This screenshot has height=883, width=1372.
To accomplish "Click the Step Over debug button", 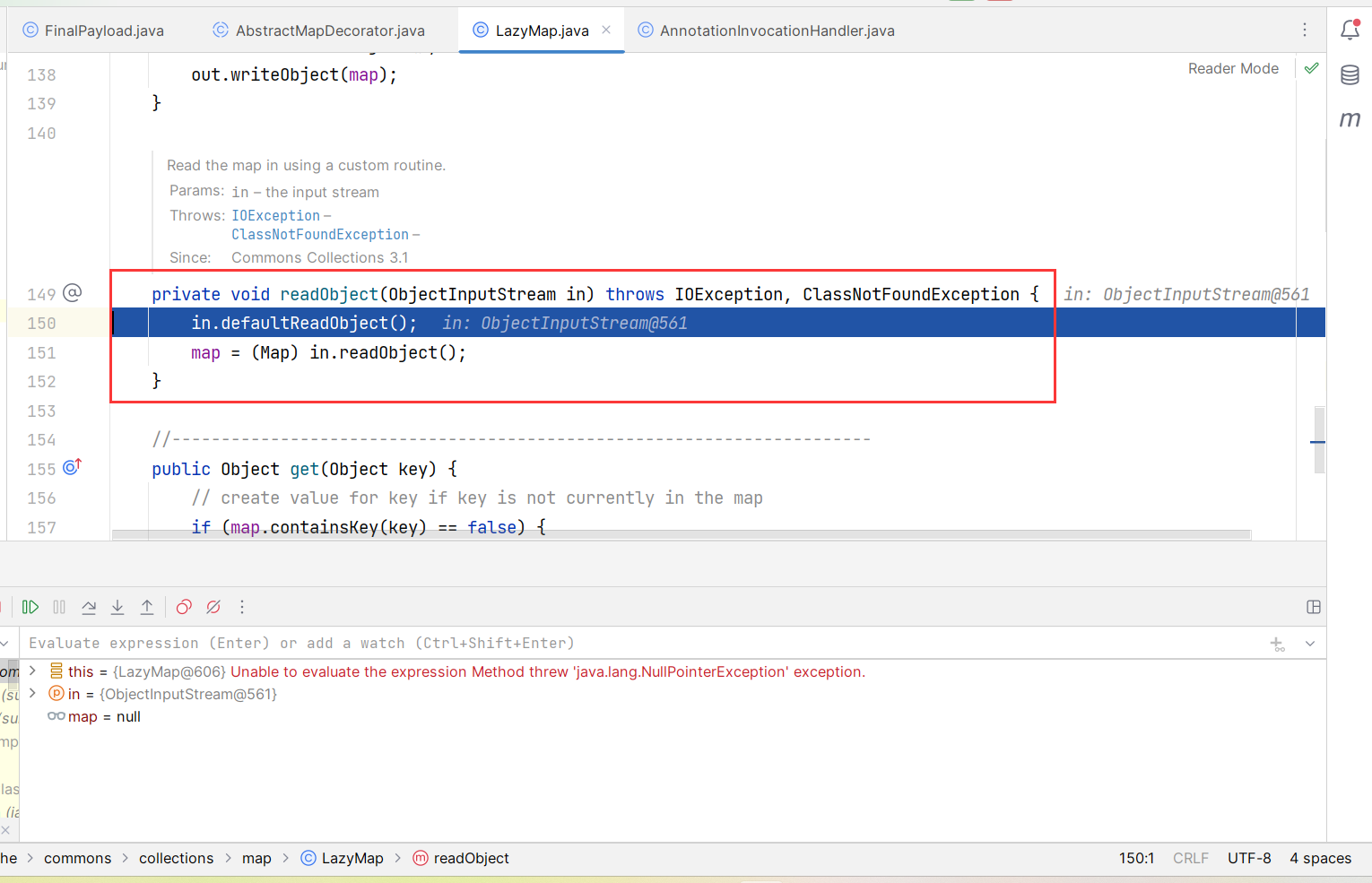I will 89,607.
